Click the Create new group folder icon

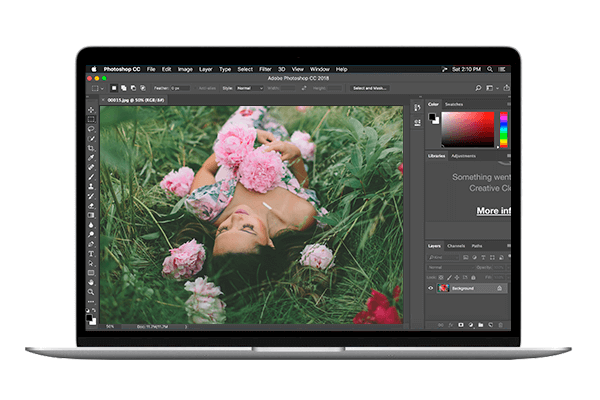point(481,325)
